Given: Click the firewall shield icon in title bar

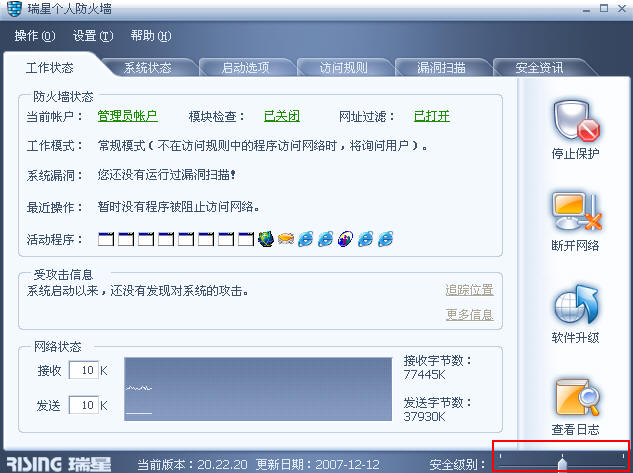Looking at the screenshot, I should (14, 8).
